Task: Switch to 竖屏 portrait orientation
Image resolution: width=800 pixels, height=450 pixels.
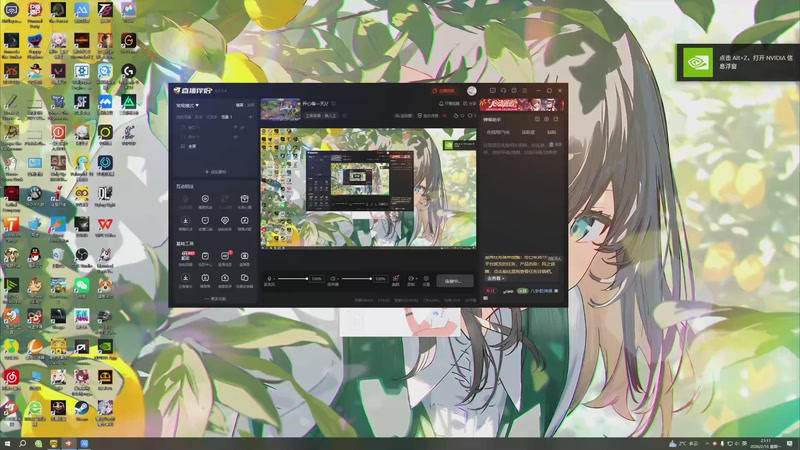Action: point(251,105)
